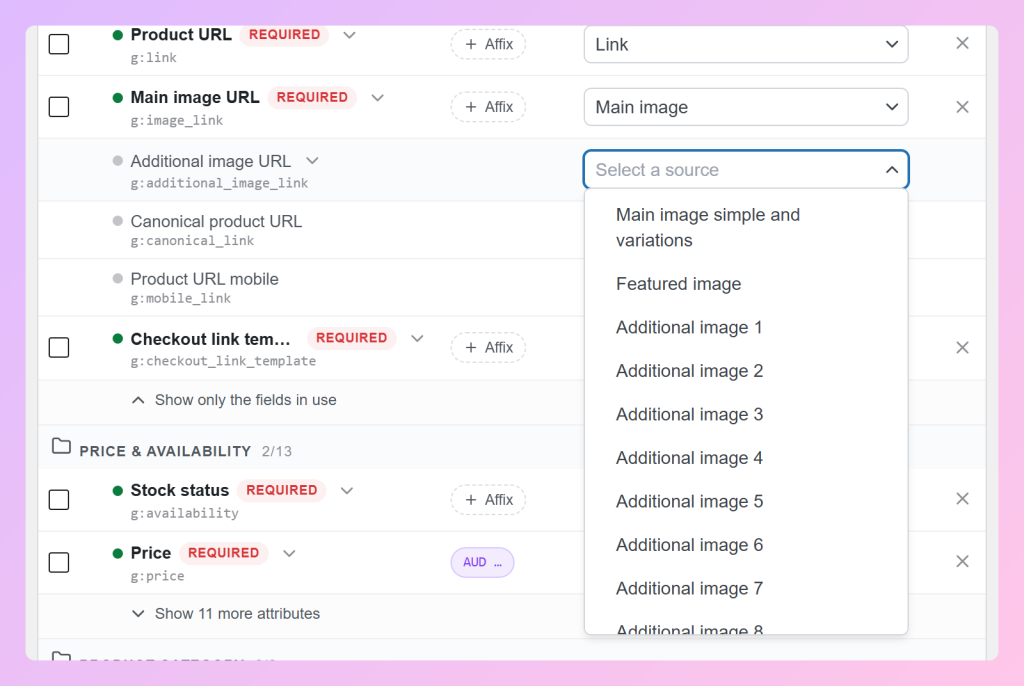Click the g:additional_image_link tag text
The image size is (1024, 686).
[219, 183]
